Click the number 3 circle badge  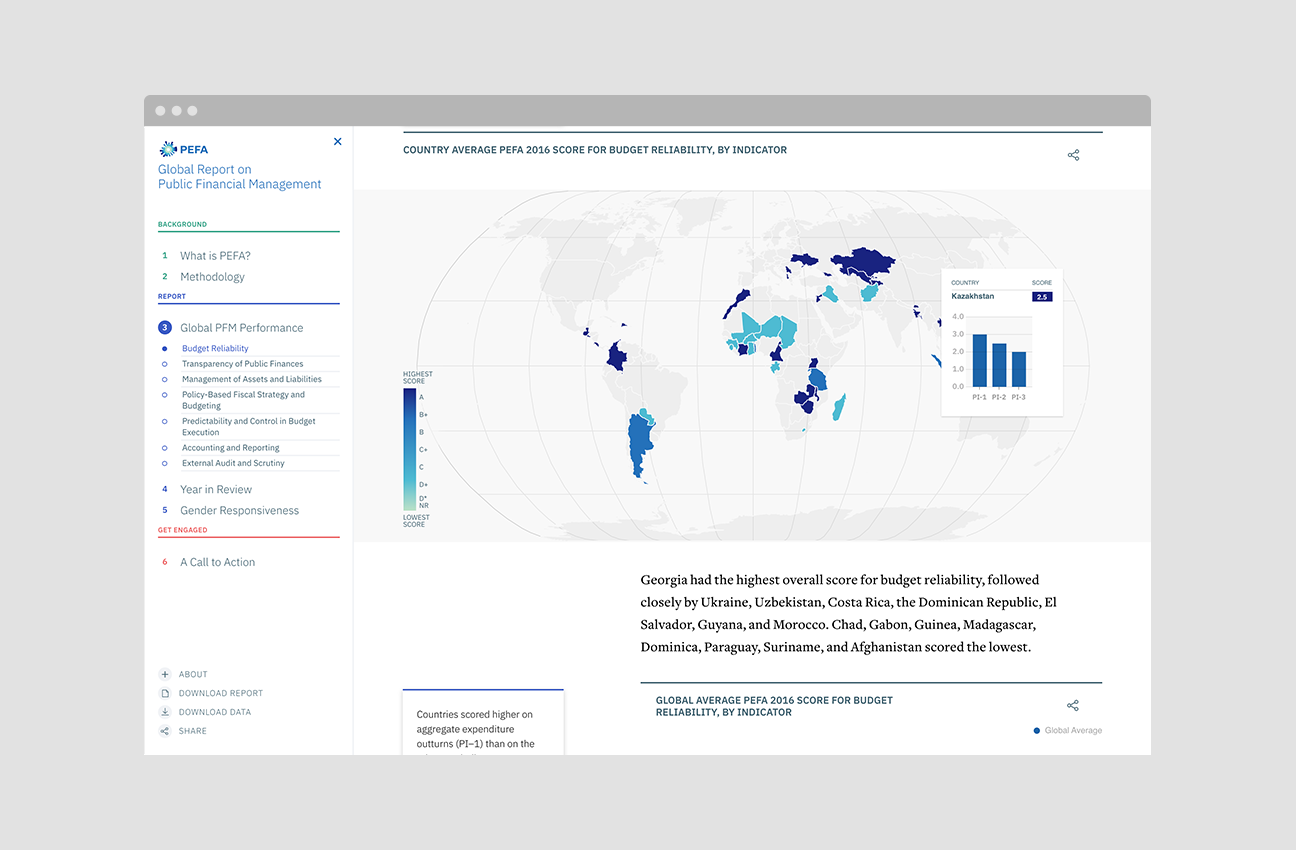pyautogui.click(x=165, y=328)
